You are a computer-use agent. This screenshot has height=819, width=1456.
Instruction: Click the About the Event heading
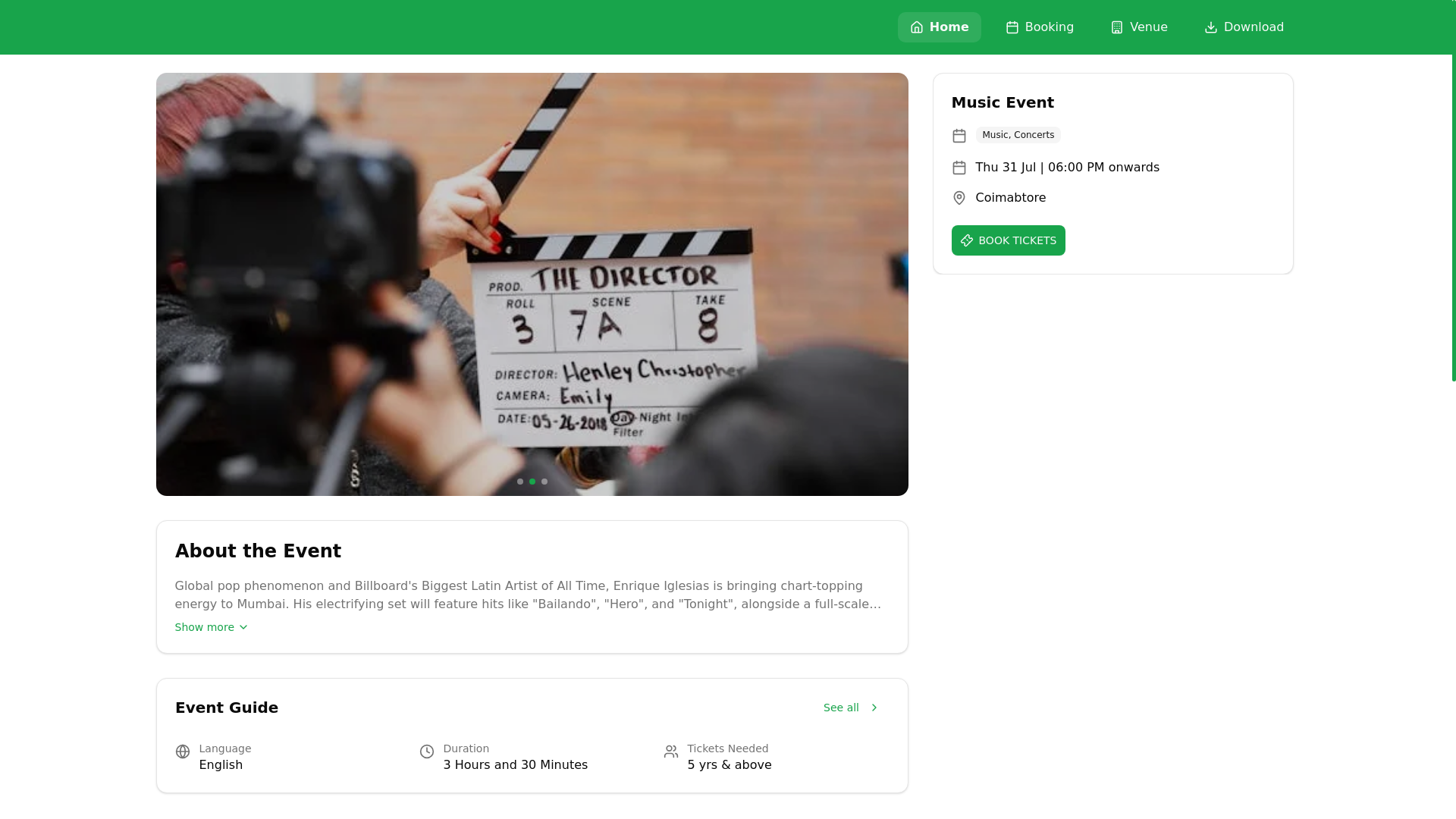click(258, 551)
